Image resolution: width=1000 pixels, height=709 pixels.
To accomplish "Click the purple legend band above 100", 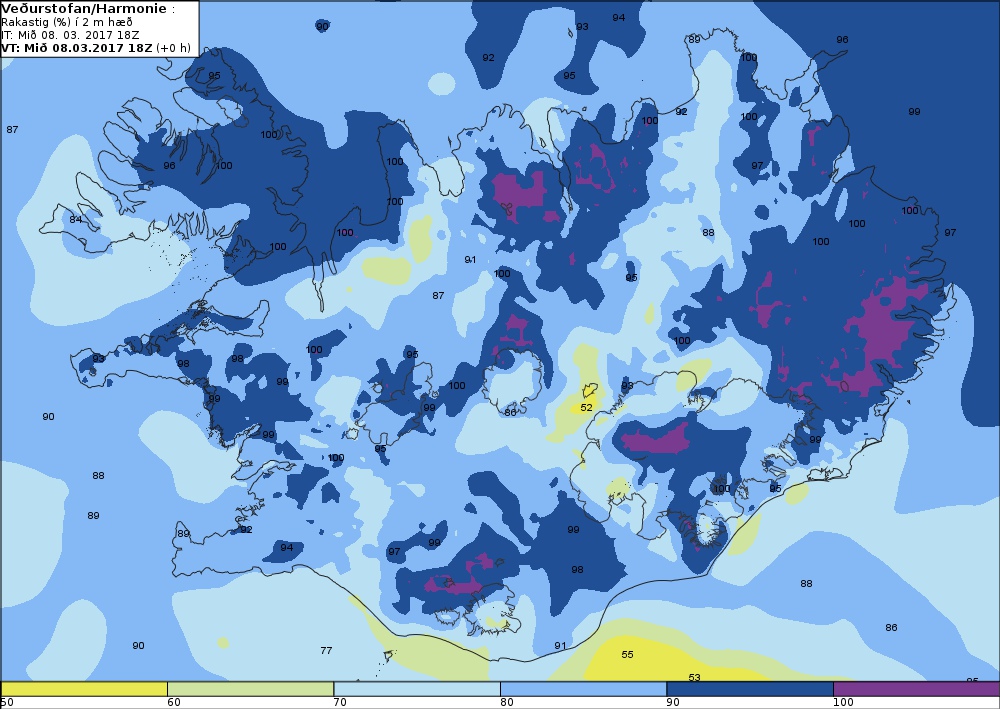I will tap(916, 689).
